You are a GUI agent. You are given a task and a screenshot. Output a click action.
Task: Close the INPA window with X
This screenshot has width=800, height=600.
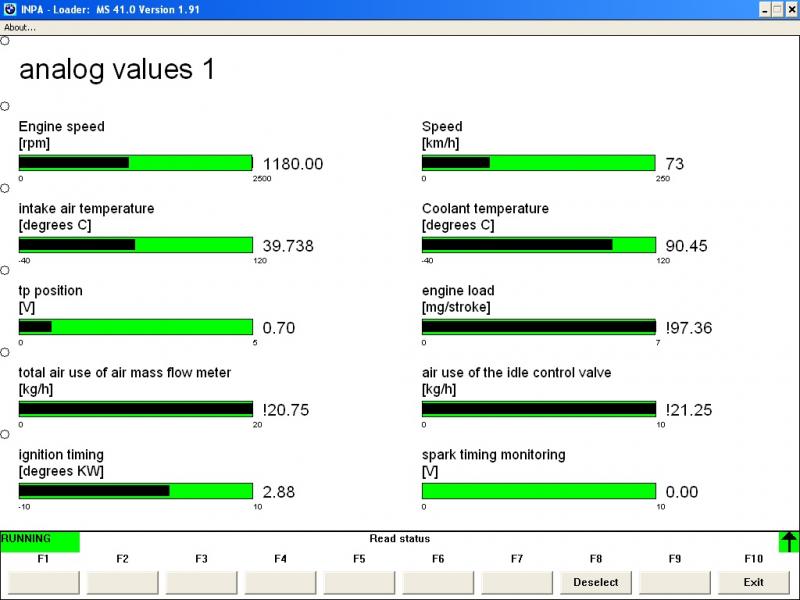[791, 8]
